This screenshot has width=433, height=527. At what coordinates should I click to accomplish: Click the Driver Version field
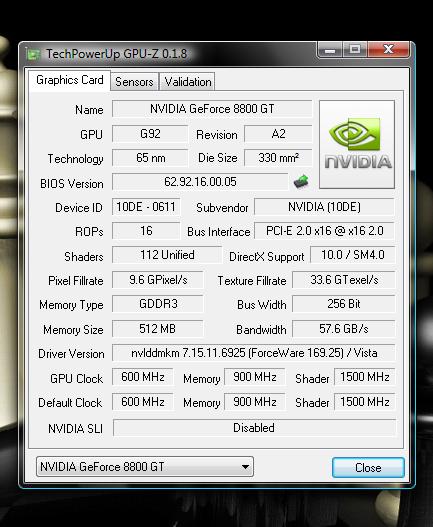point(254,353)
